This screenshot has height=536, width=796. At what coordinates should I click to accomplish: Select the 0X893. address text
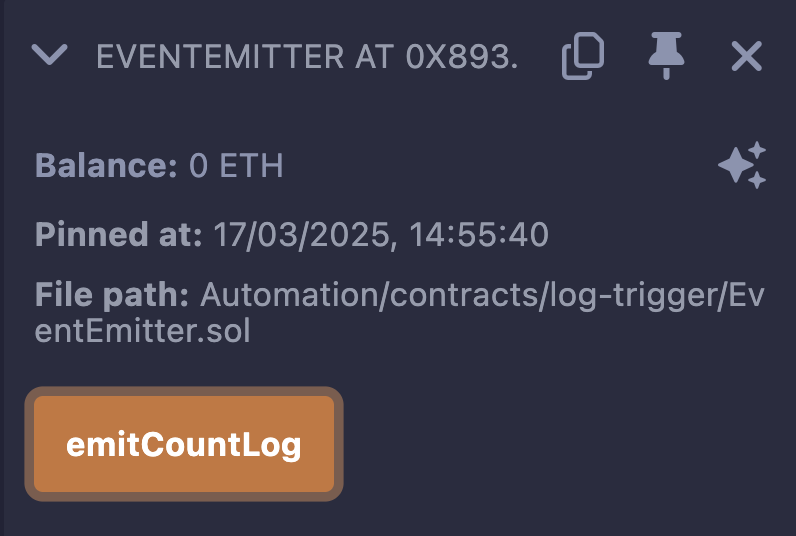click(462, 57)
